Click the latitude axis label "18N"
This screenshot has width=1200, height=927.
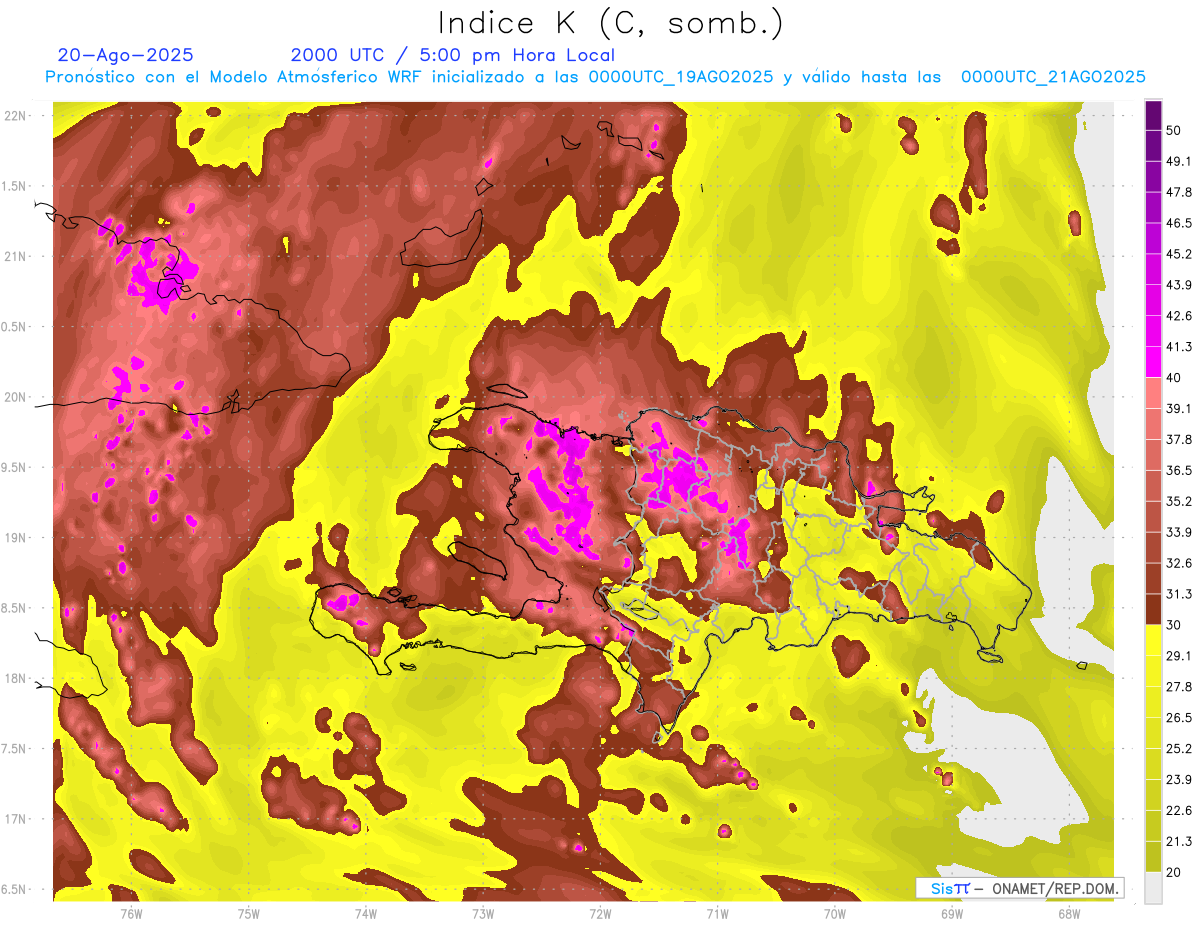(17, 679)
